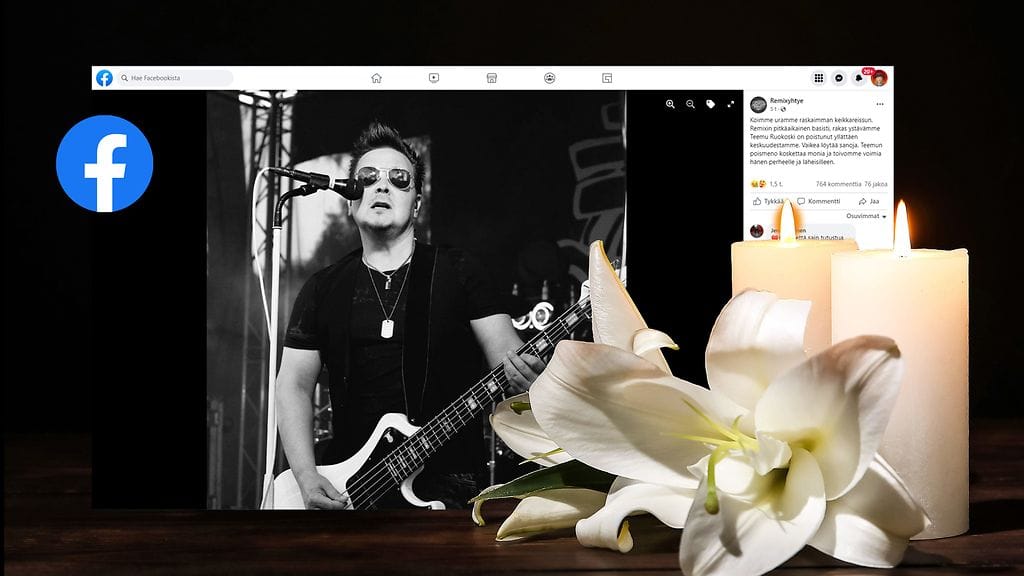Click the Hae Facebookista search field
Screen dimensions: 1024x576
click(x=175, y=78)
